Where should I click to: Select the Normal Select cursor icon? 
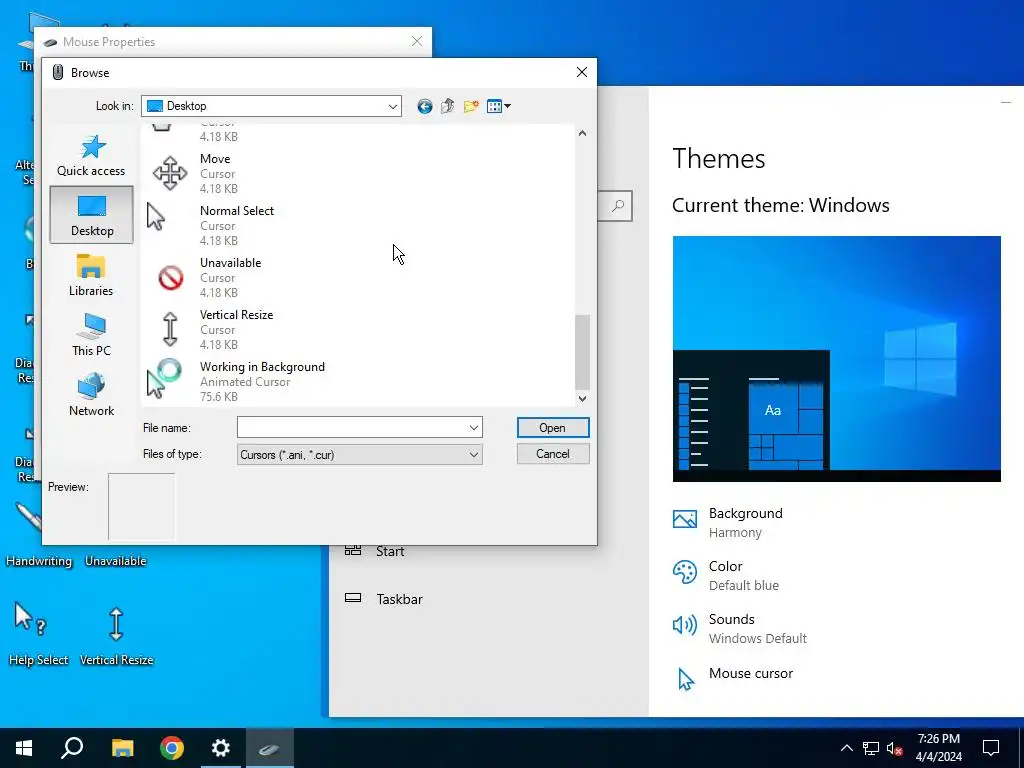[157, 217]
